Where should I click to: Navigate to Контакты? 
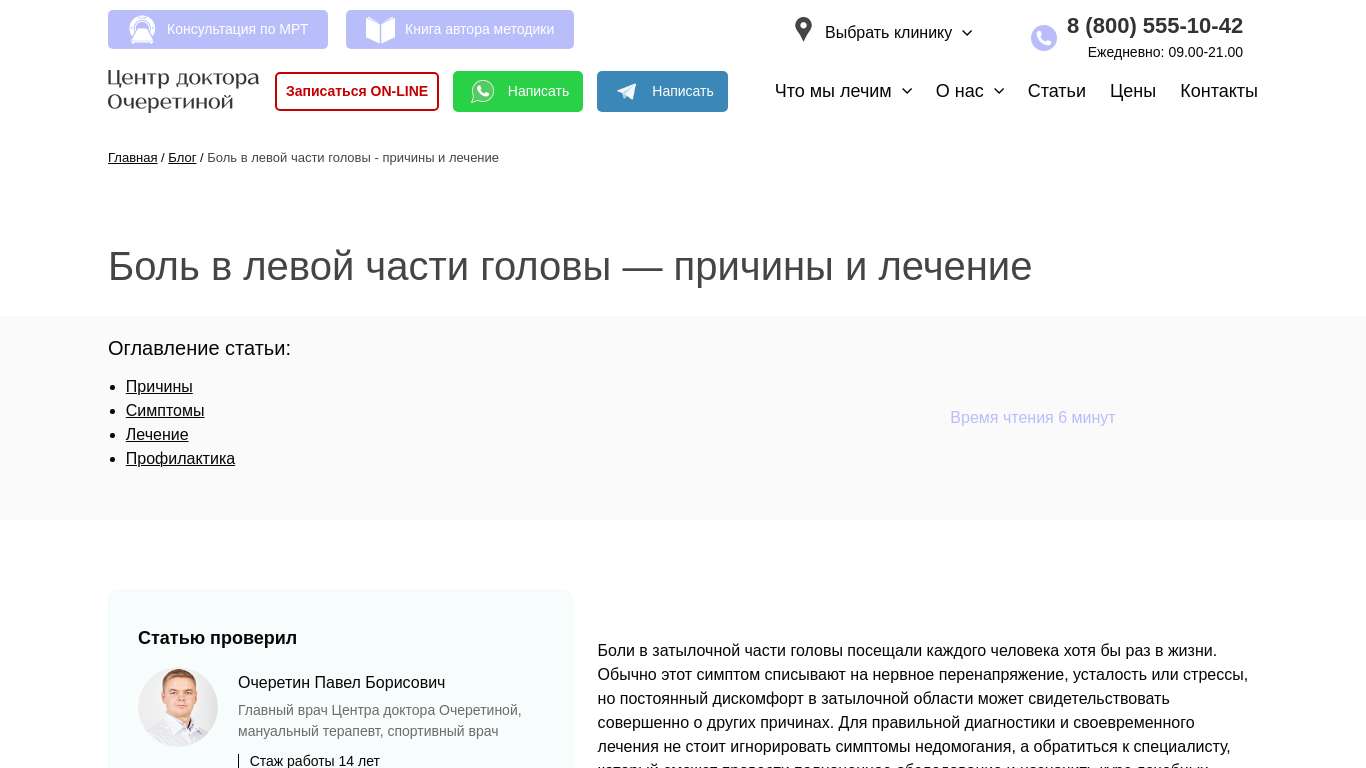[x=1218, y=91]
